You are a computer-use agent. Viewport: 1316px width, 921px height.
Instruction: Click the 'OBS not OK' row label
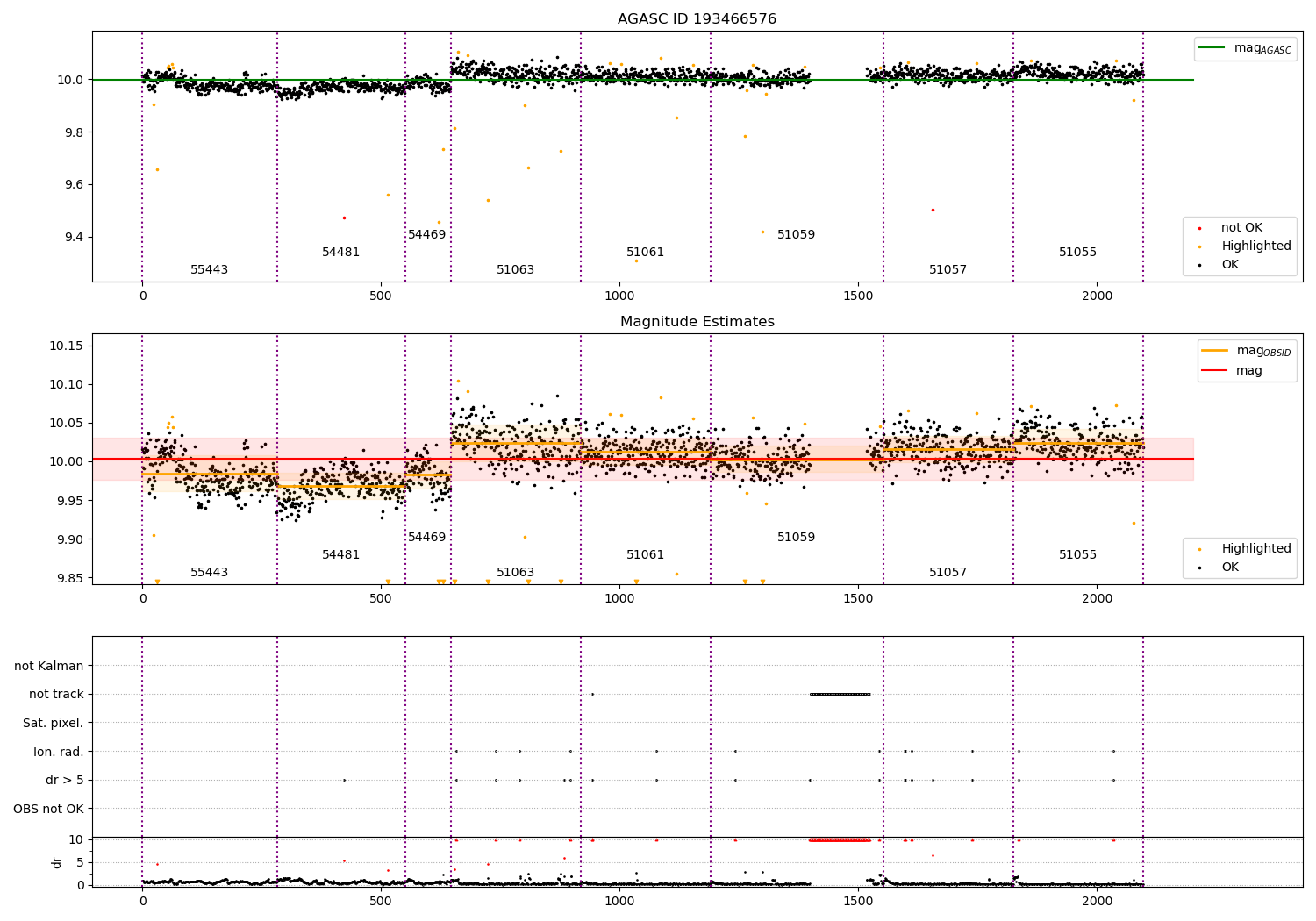click(48, 809)
